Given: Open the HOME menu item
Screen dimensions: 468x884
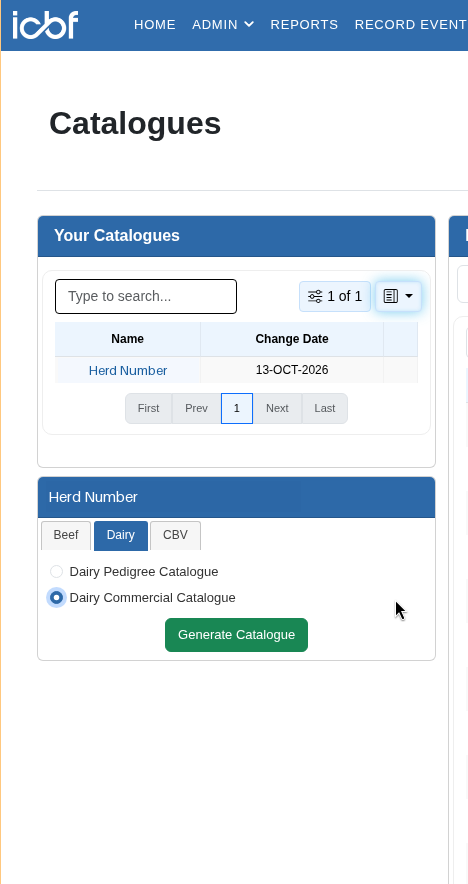Looking at the screenshot, I should 154,25.
